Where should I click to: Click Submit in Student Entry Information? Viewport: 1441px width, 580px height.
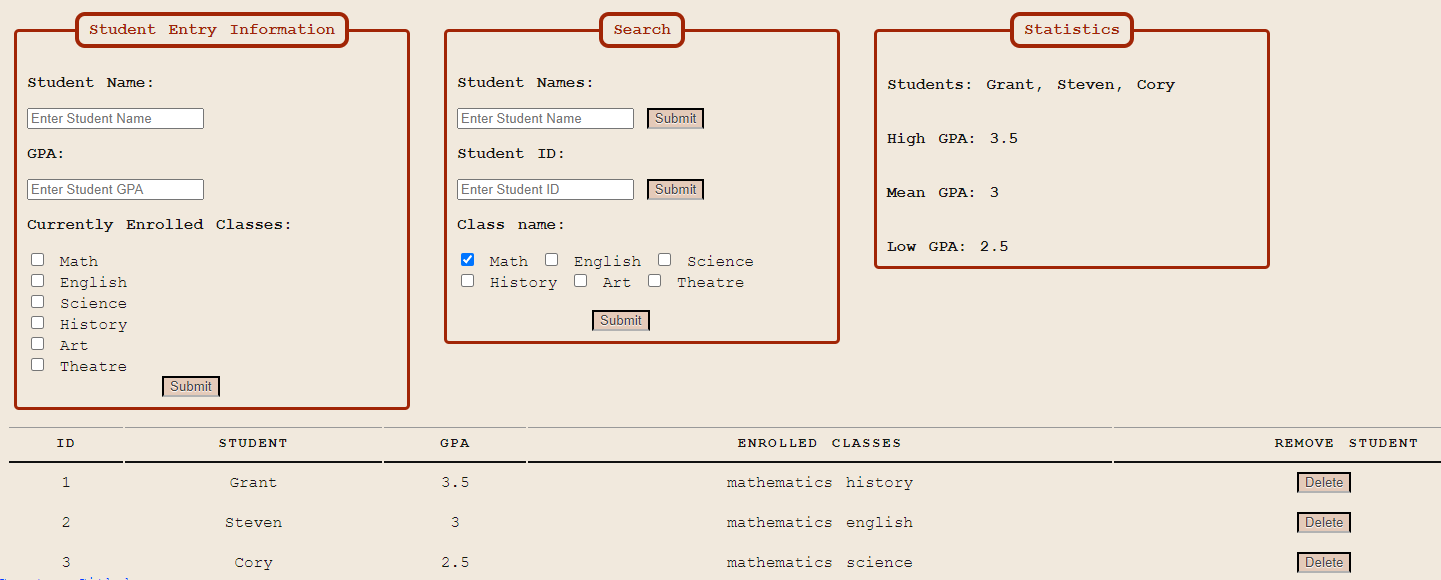tap(190, 386)
